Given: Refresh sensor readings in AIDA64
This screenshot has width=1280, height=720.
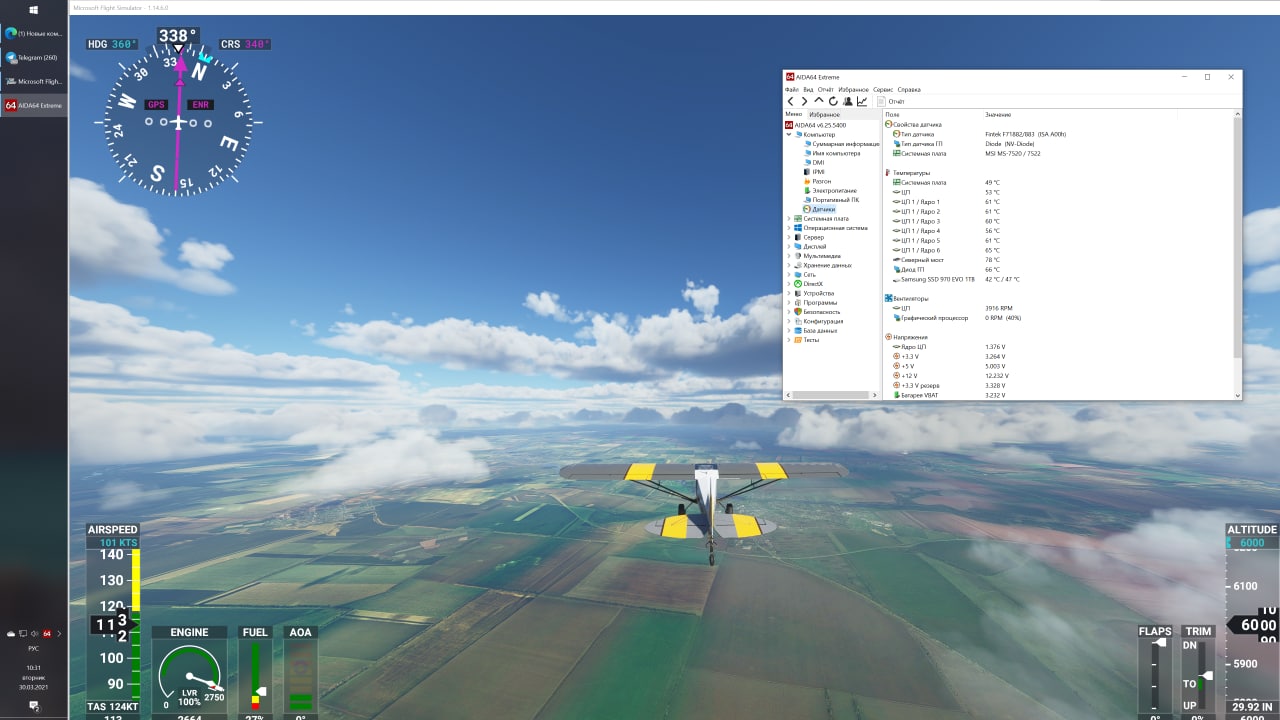Looking at the screenshot, I should point(833,101).
